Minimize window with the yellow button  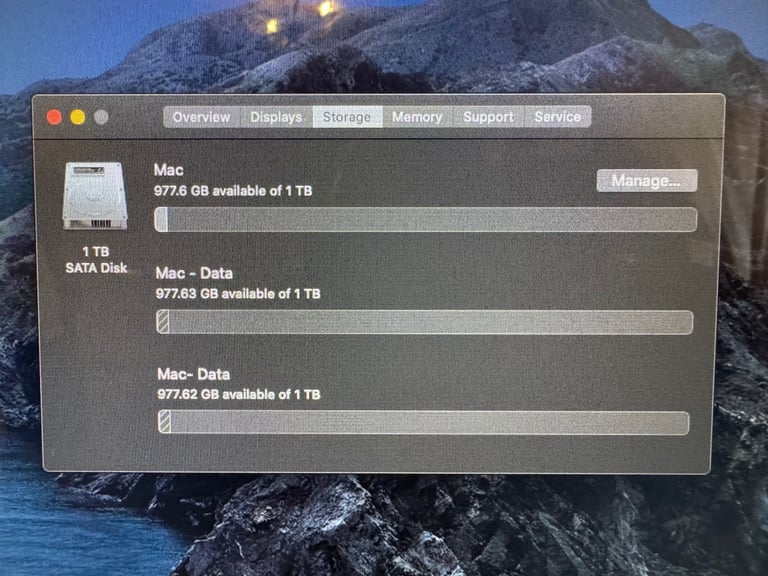tap(77, 117)
